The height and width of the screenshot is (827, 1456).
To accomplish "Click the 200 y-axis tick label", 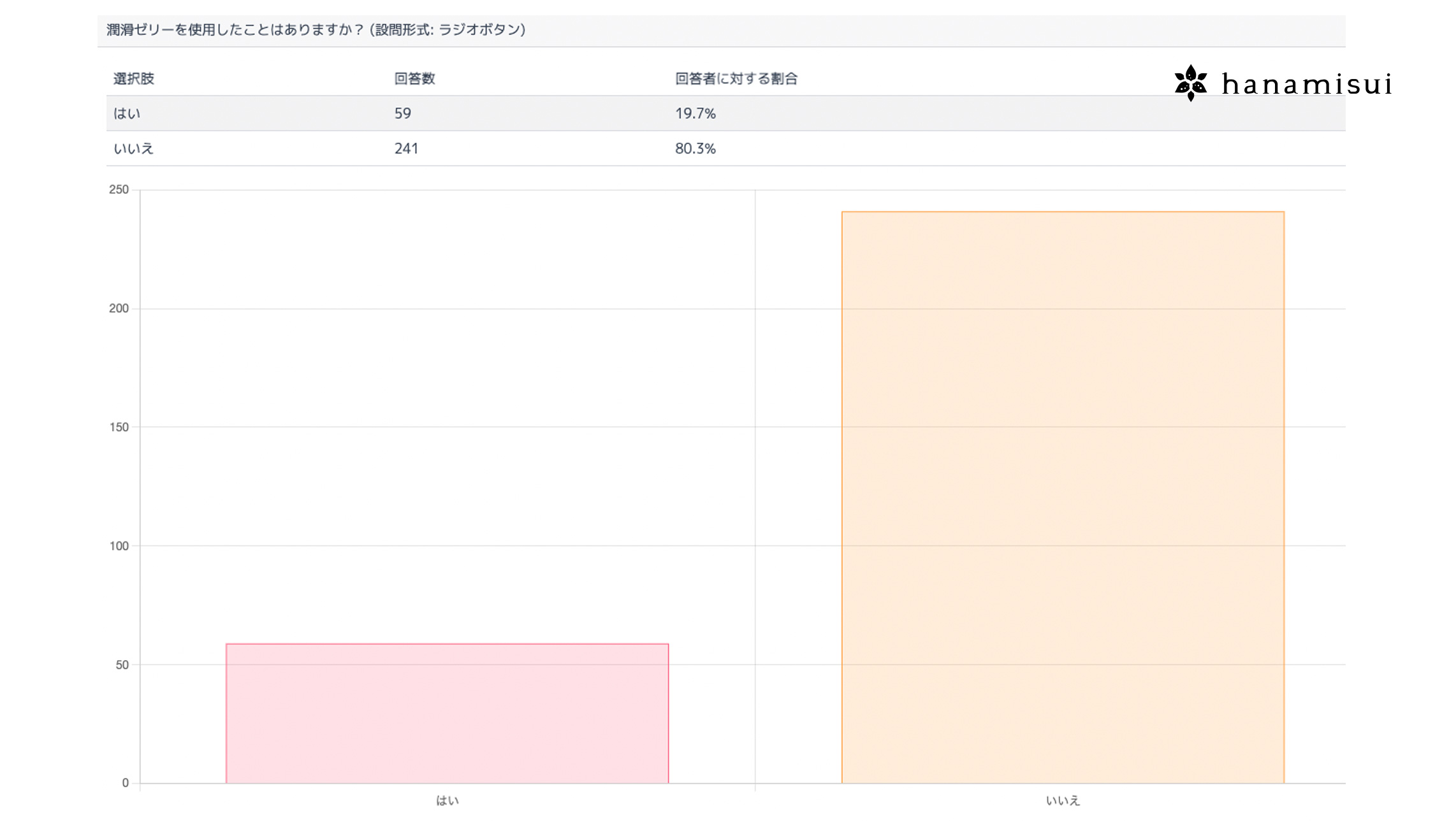I will [x=119, y=308].
